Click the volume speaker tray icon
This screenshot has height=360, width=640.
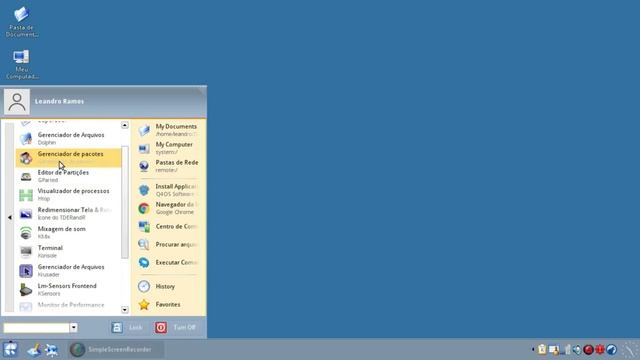point(577,349)
